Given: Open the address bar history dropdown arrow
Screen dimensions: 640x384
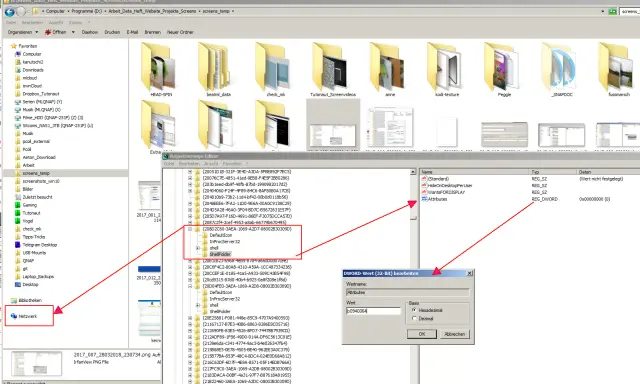Looking at the screenshot, I should 603,11.
